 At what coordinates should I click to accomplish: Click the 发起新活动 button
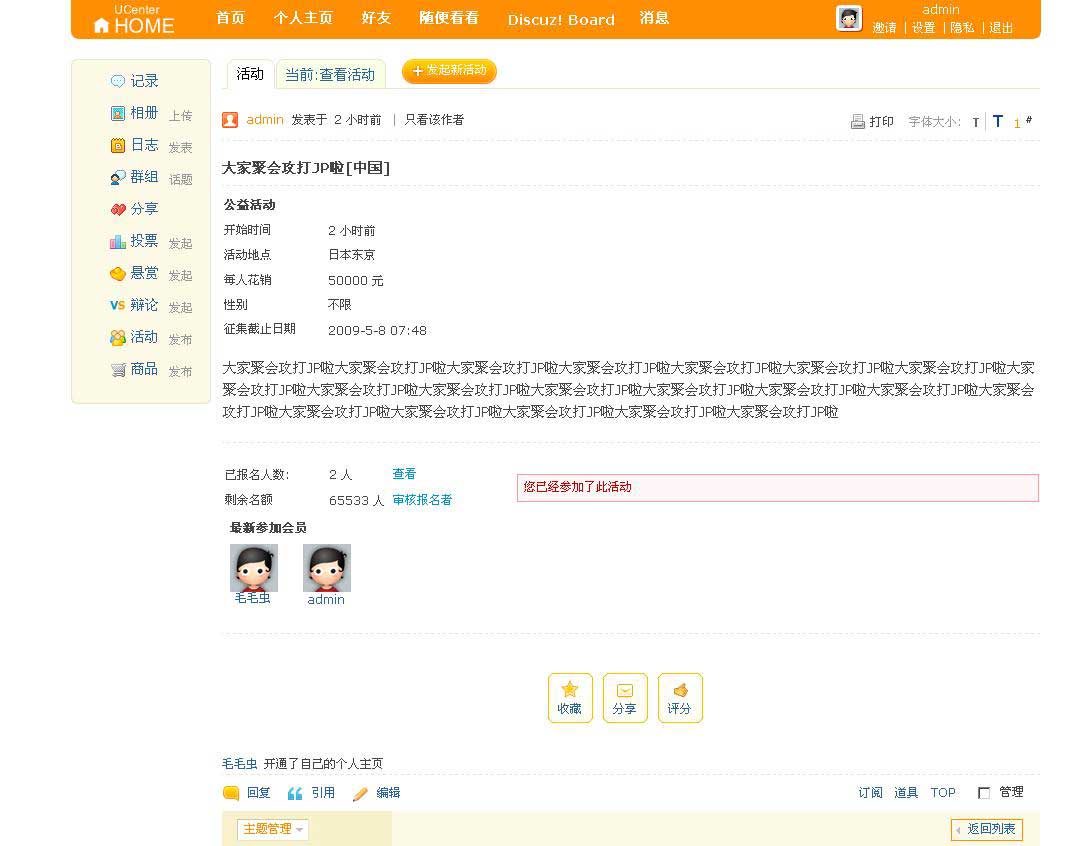pyautogui.click(x=449, y=71)
